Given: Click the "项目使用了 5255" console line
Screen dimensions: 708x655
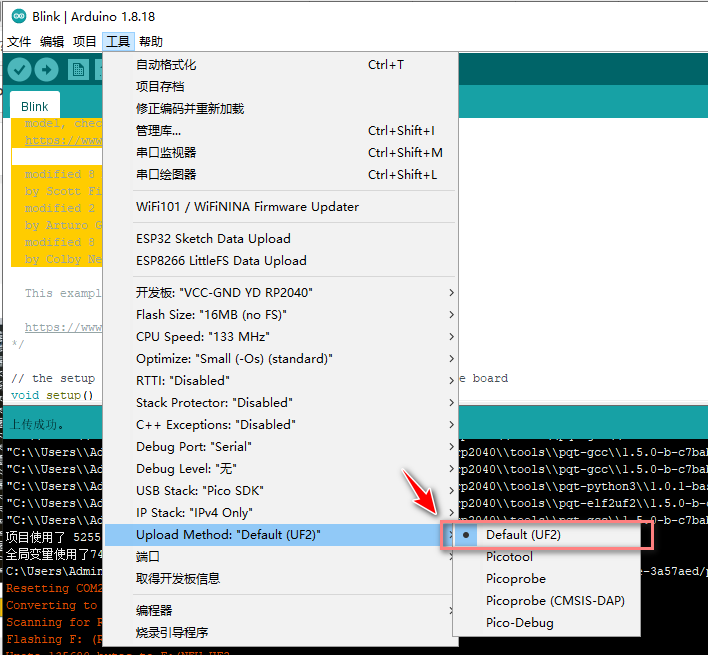Looking at the screenshot, I should click(53, 537).
